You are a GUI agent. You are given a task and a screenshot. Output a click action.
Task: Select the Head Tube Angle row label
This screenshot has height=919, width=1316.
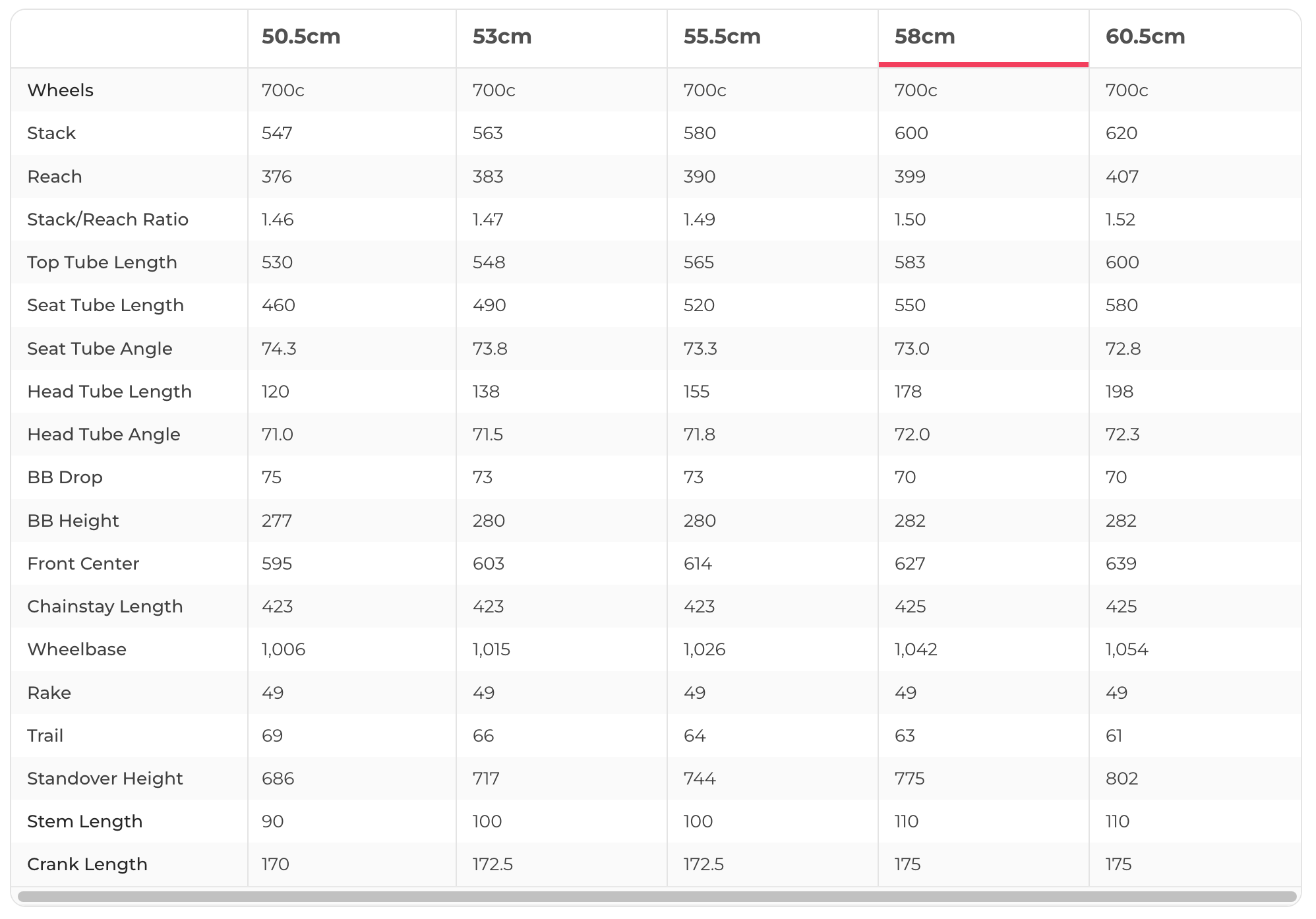coord(104,434)
